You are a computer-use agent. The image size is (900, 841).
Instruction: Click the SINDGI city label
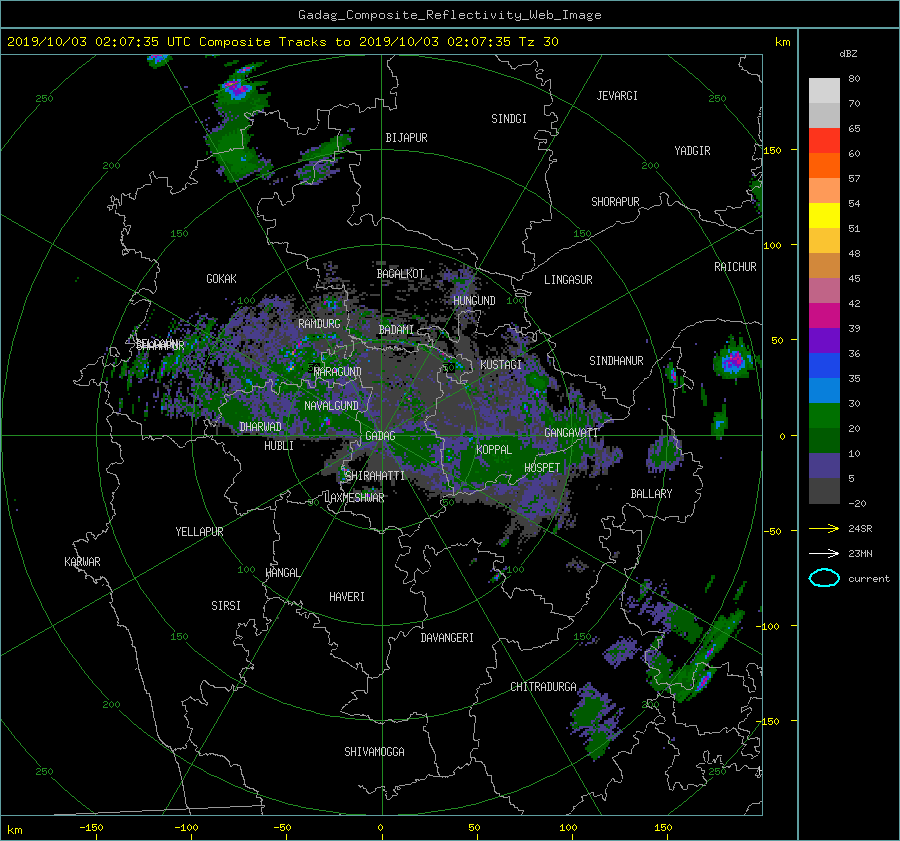[509, 119]
